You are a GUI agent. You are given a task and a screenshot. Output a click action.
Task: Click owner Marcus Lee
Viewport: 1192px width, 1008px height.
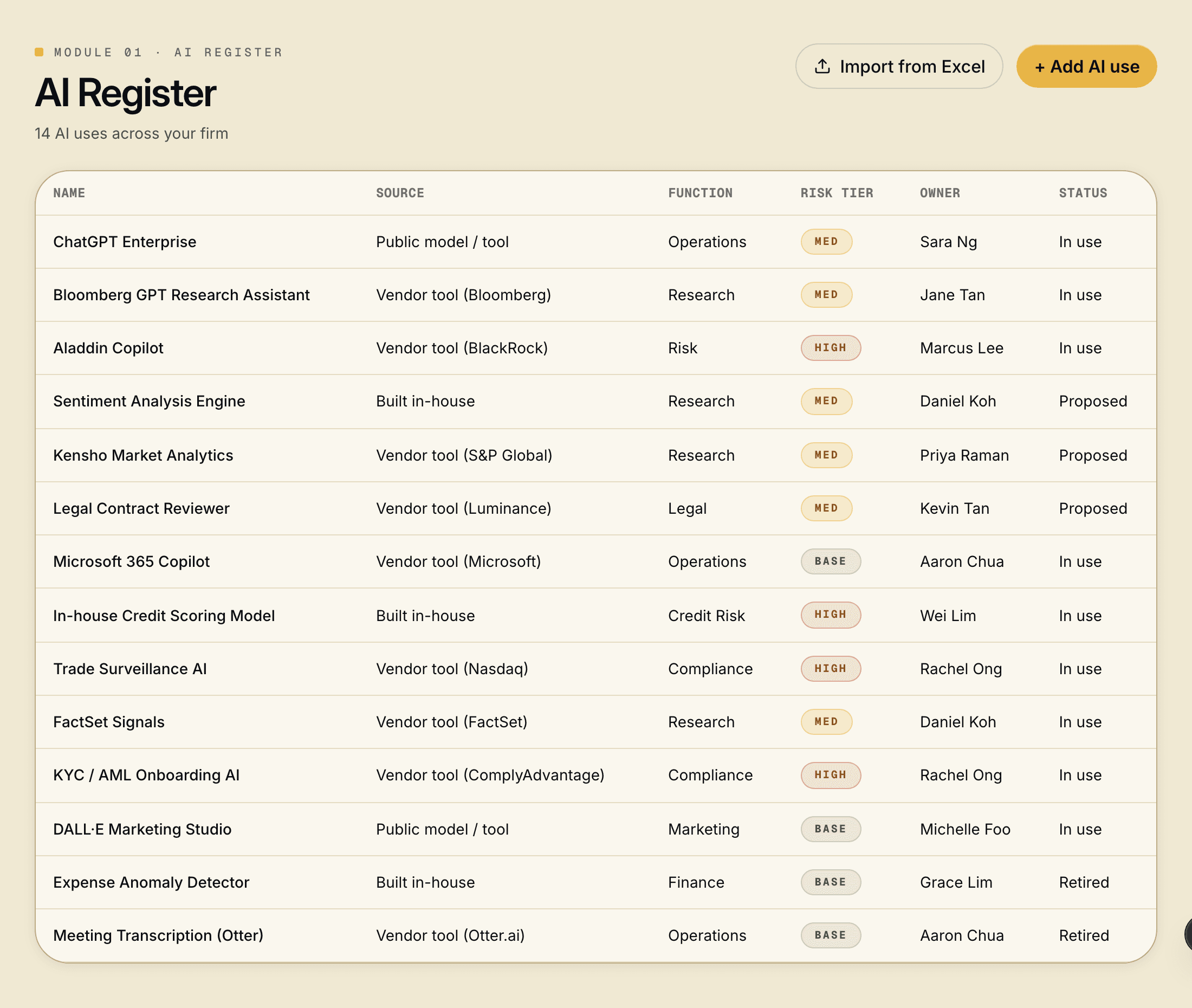(x=961, y=348)
